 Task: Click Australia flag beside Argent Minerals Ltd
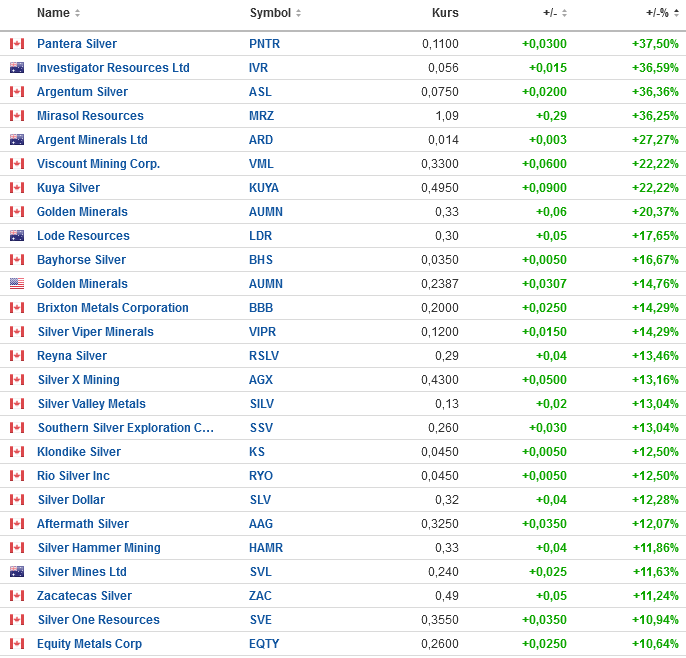(17, 140)
